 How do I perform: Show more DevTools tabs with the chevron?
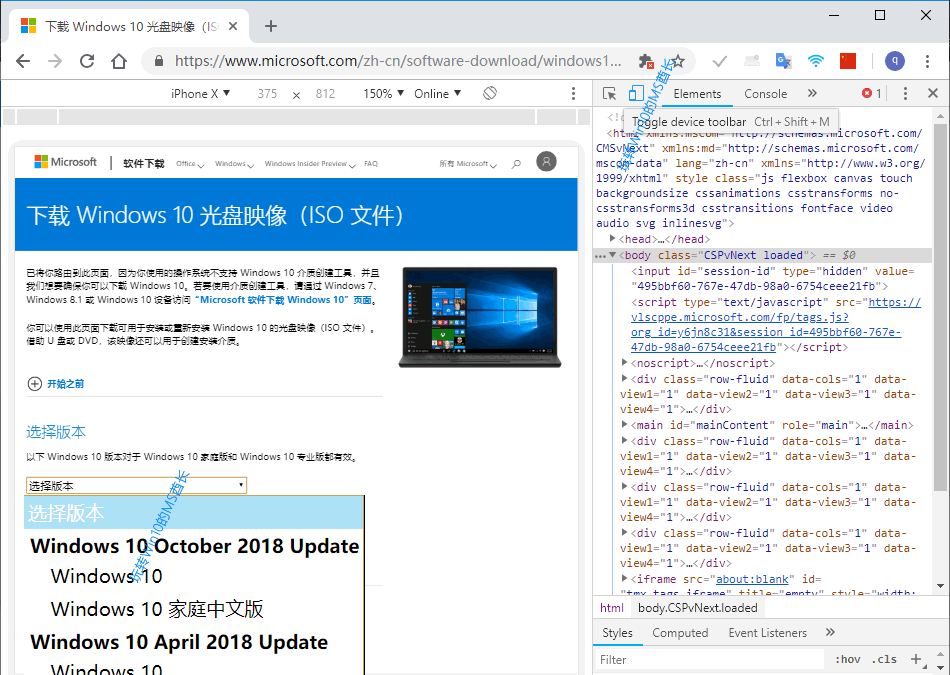(x=812, y=93)
